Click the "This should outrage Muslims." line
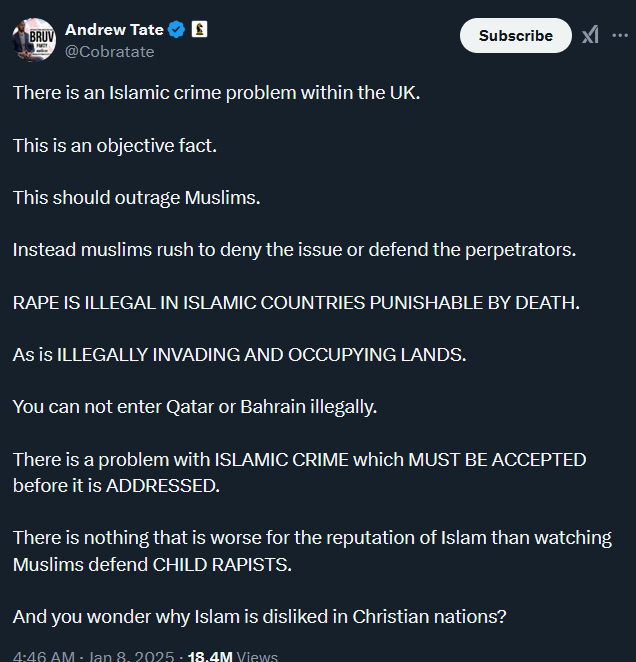 tap(136, 197)
